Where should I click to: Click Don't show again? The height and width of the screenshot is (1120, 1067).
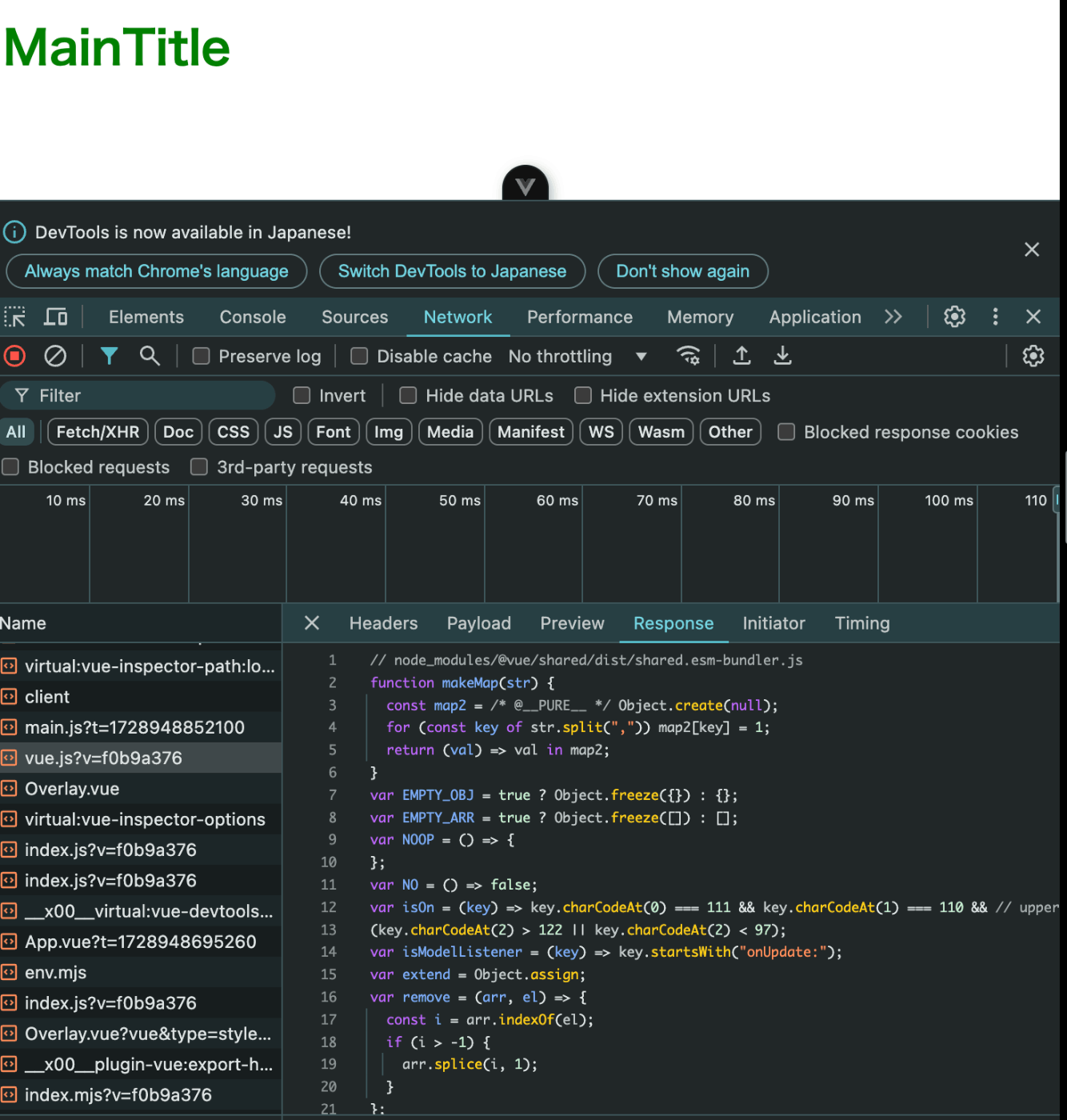point(683,271)
